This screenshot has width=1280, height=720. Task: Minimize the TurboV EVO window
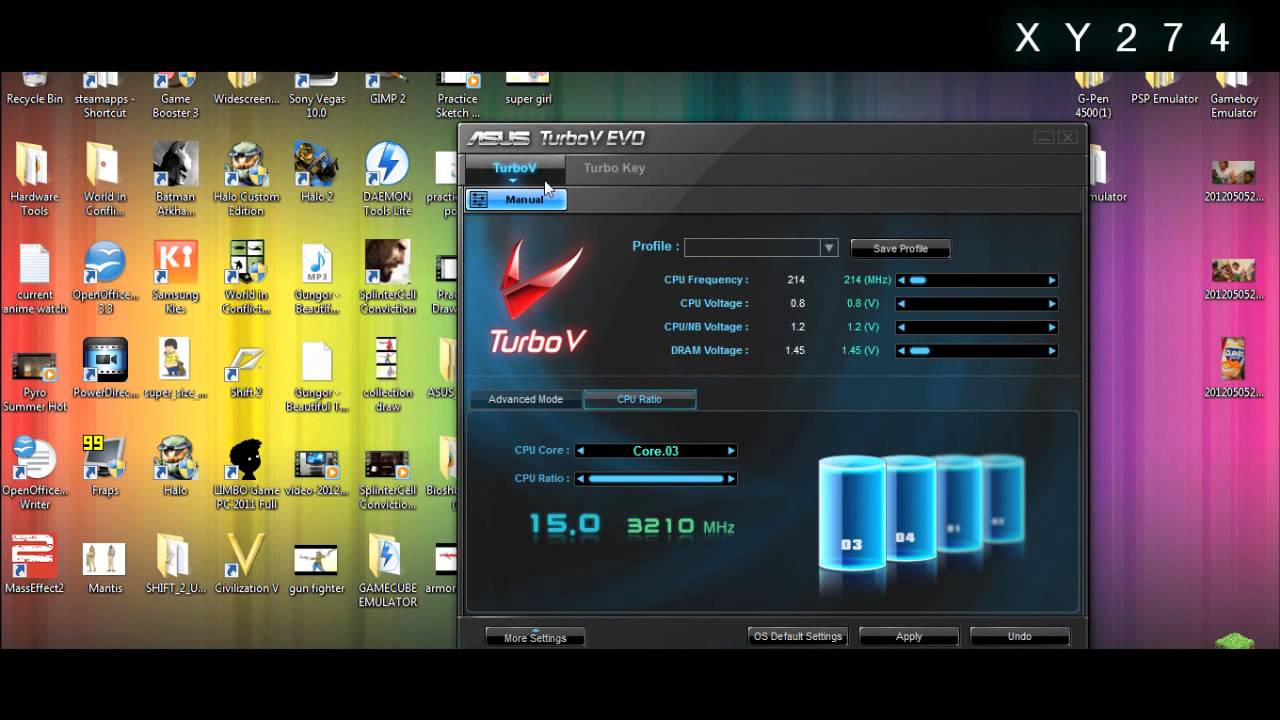(x=1044, y=137)
